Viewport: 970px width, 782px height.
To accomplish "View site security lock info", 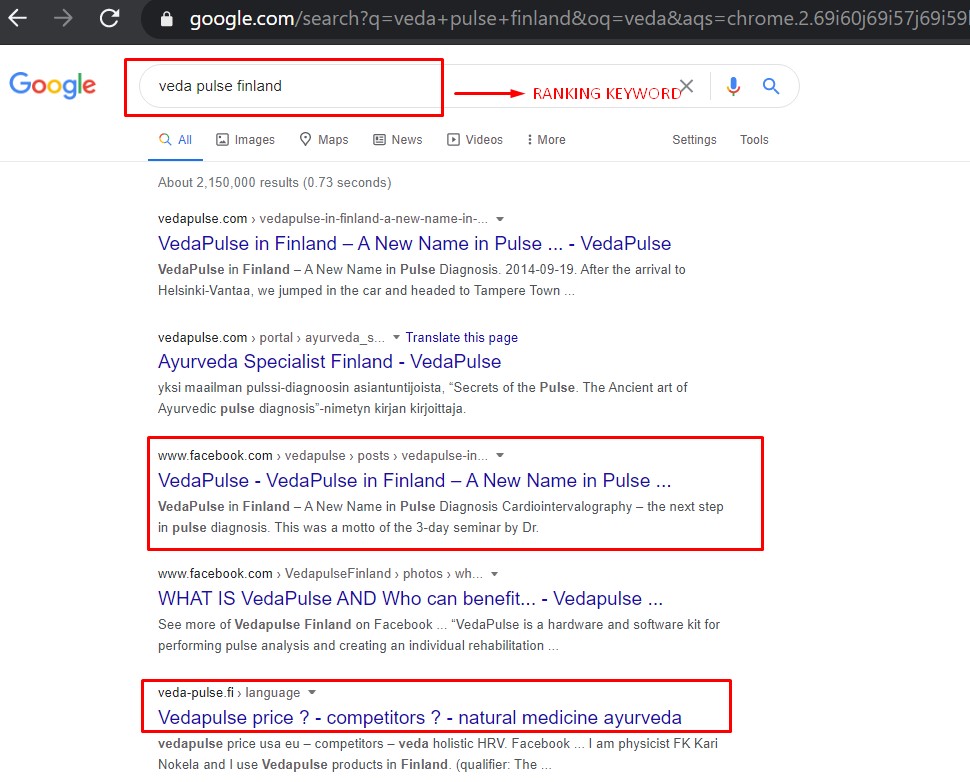I will [166, 19].
